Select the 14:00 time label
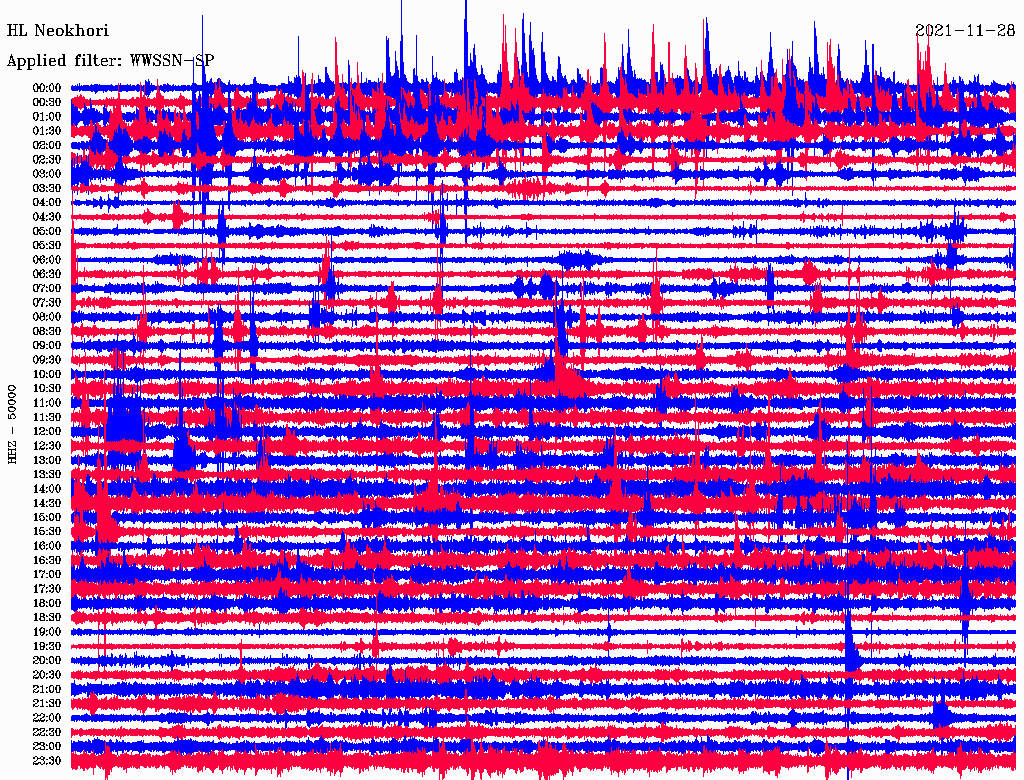1024x780 pixels. coord(47,489)
